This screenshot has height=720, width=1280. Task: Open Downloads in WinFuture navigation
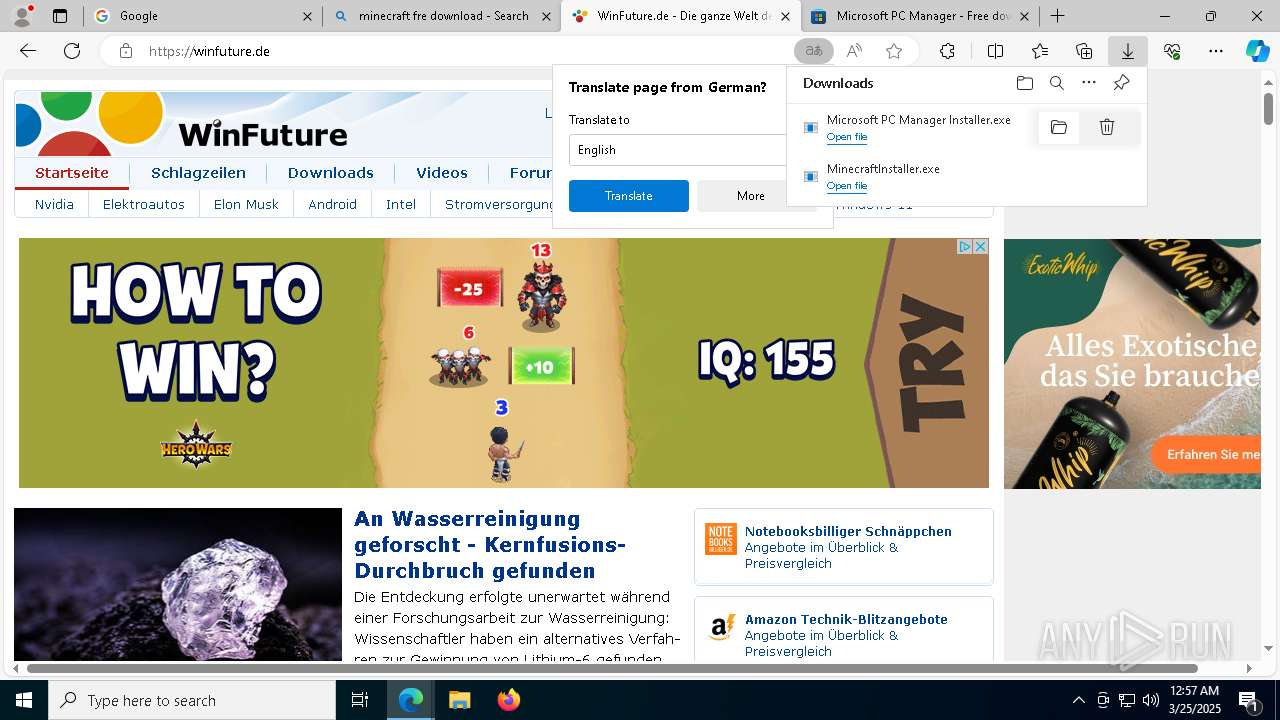(330, 173)
